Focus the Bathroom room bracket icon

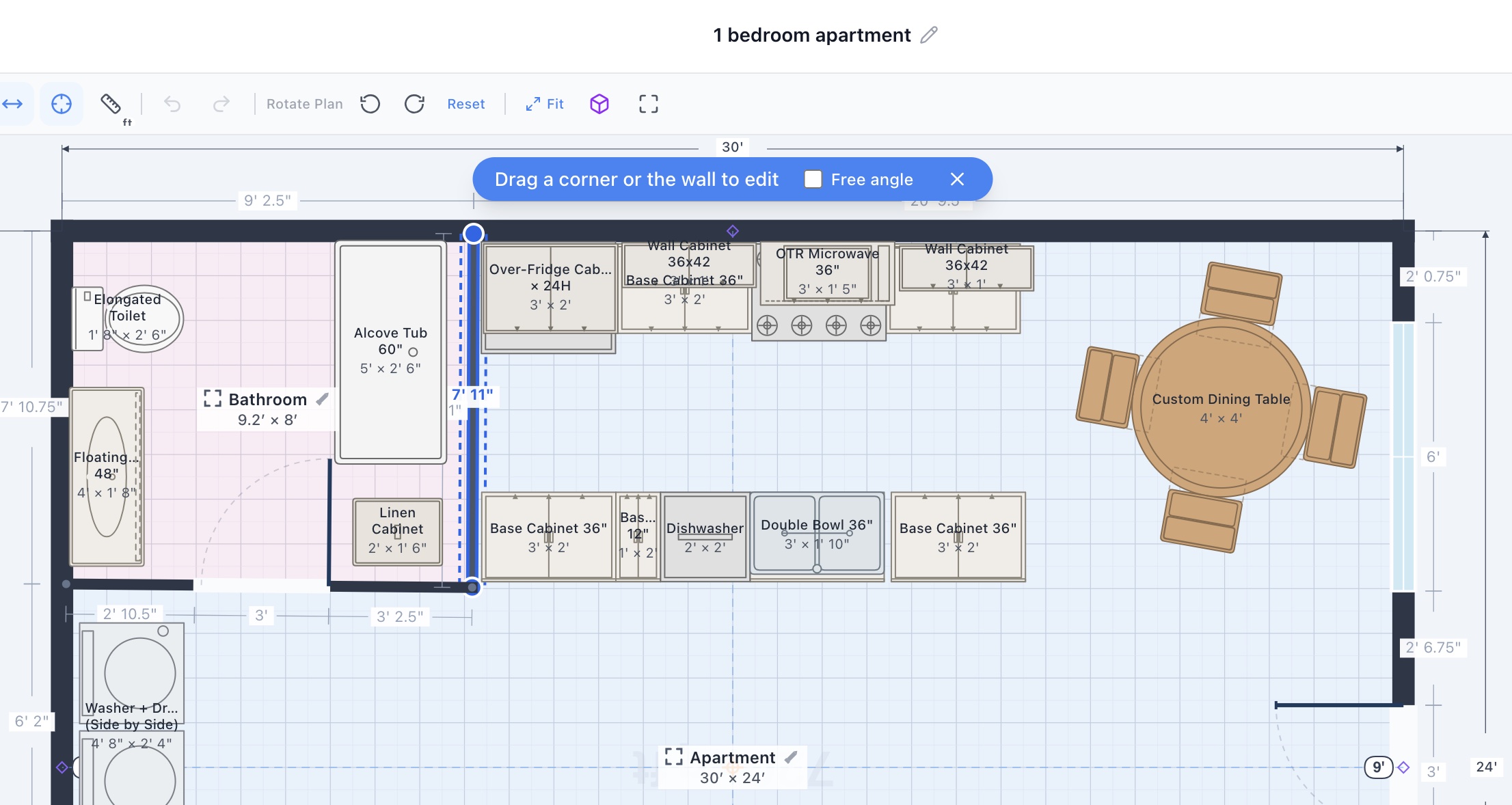213,398
